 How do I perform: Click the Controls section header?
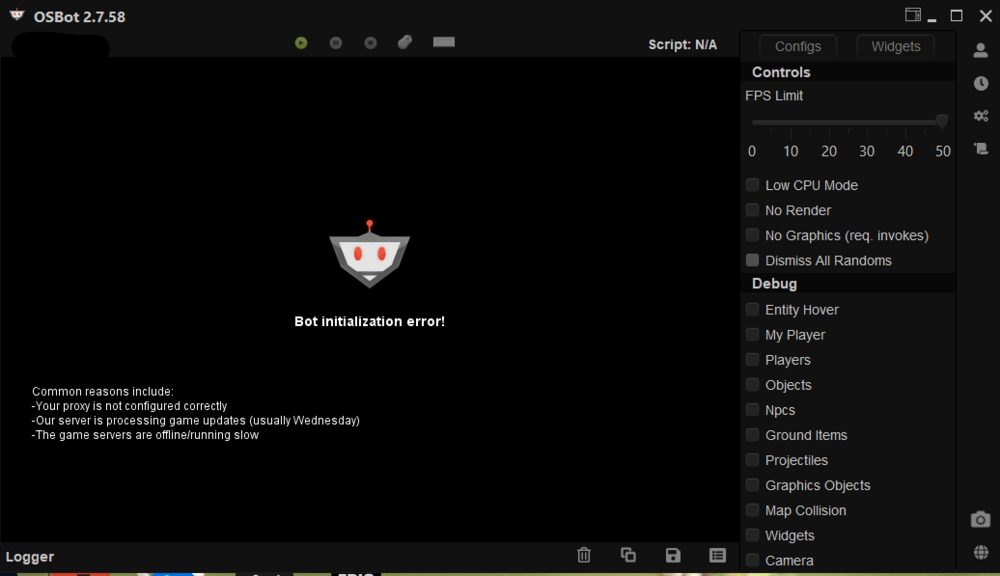[x=781, y=72]
